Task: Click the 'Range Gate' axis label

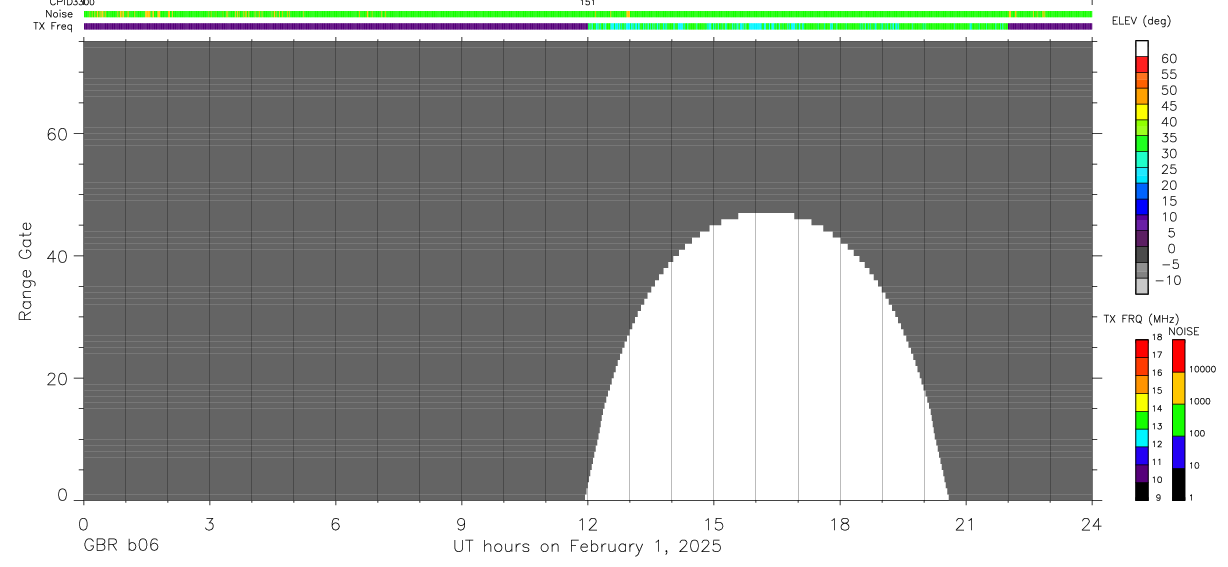Action: 27,272
